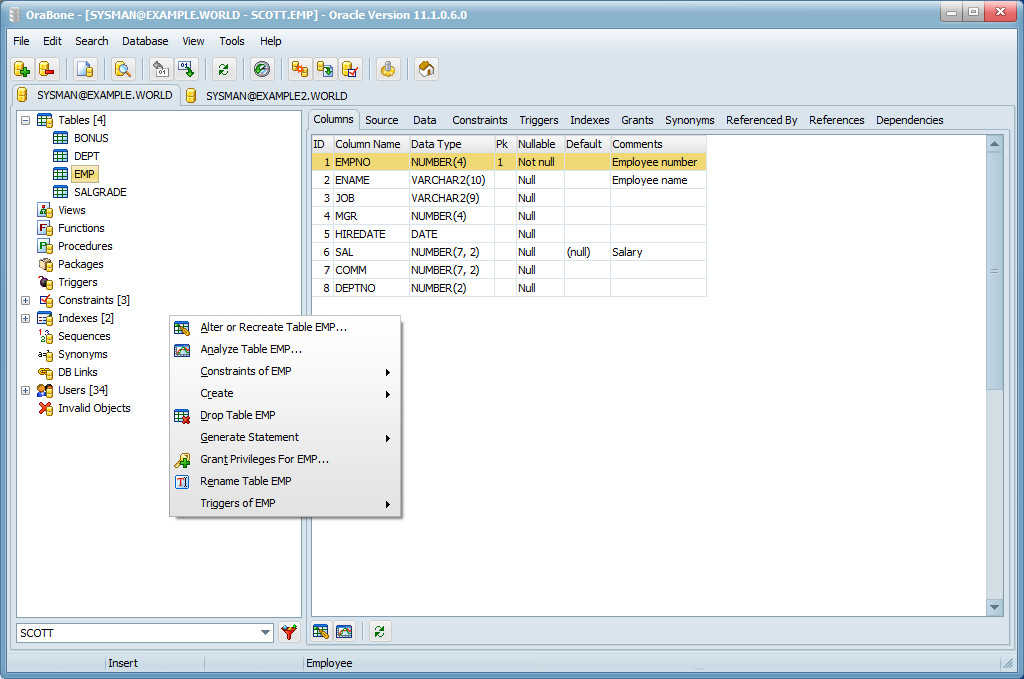Click the refresh icon below the columns grid
The image size is (1024, 679).
click(x=379, y=631)
